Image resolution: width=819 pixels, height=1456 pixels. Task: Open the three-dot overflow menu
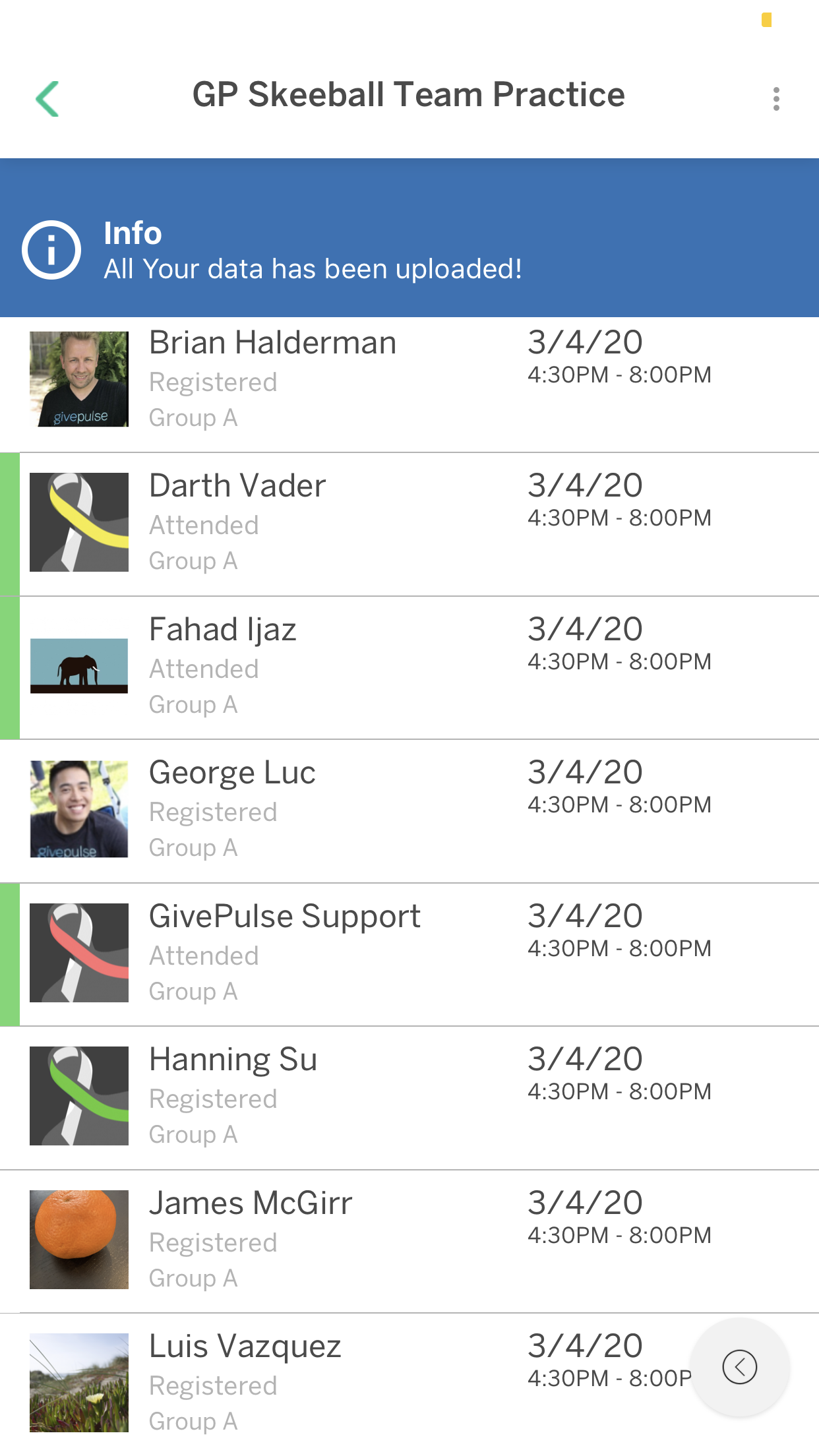[x=776, y=99]
